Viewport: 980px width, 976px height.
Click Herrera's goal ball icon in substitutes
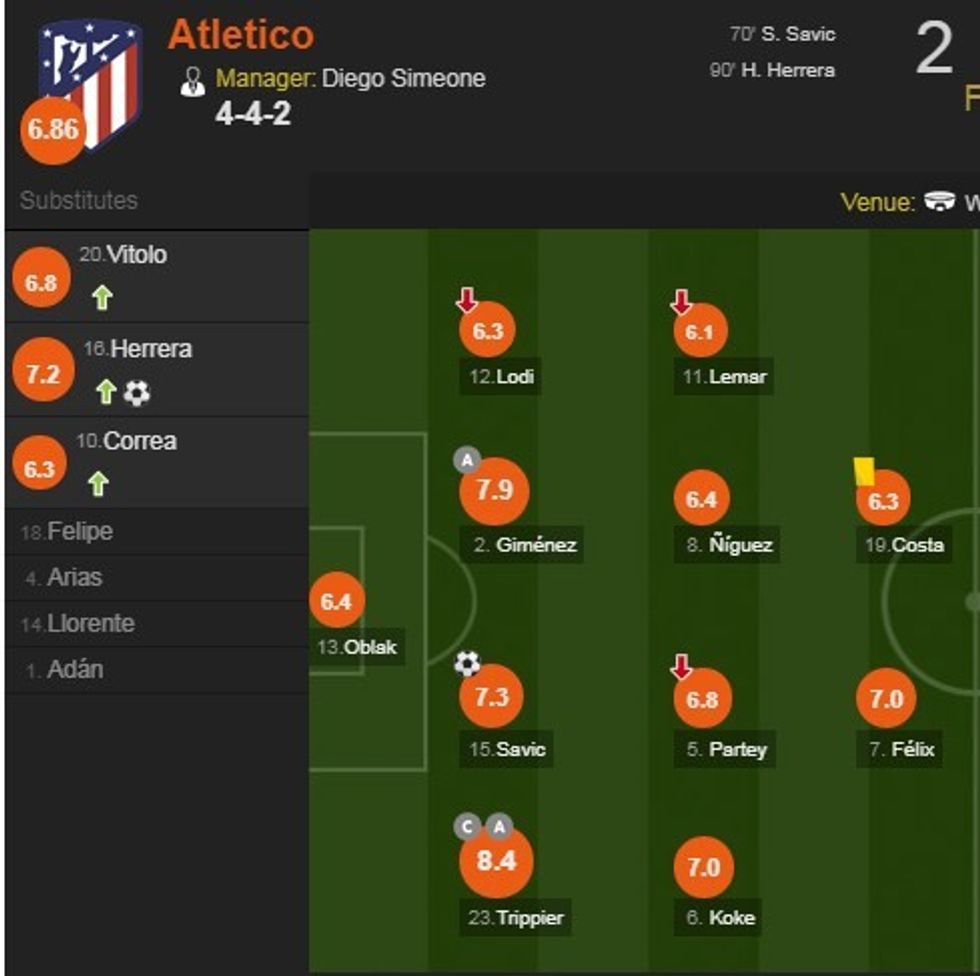coord(137,394)
